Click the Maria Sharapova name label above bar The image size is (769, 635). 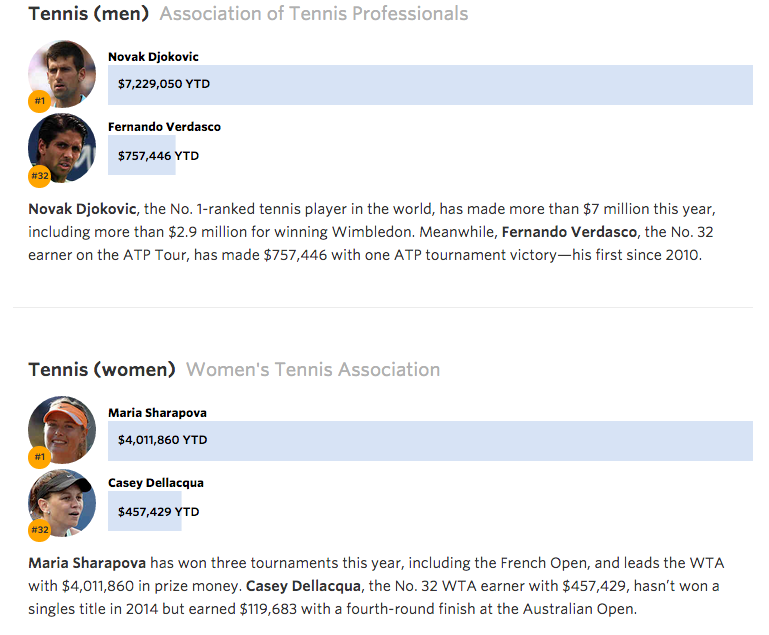click(x=157, y=413)
